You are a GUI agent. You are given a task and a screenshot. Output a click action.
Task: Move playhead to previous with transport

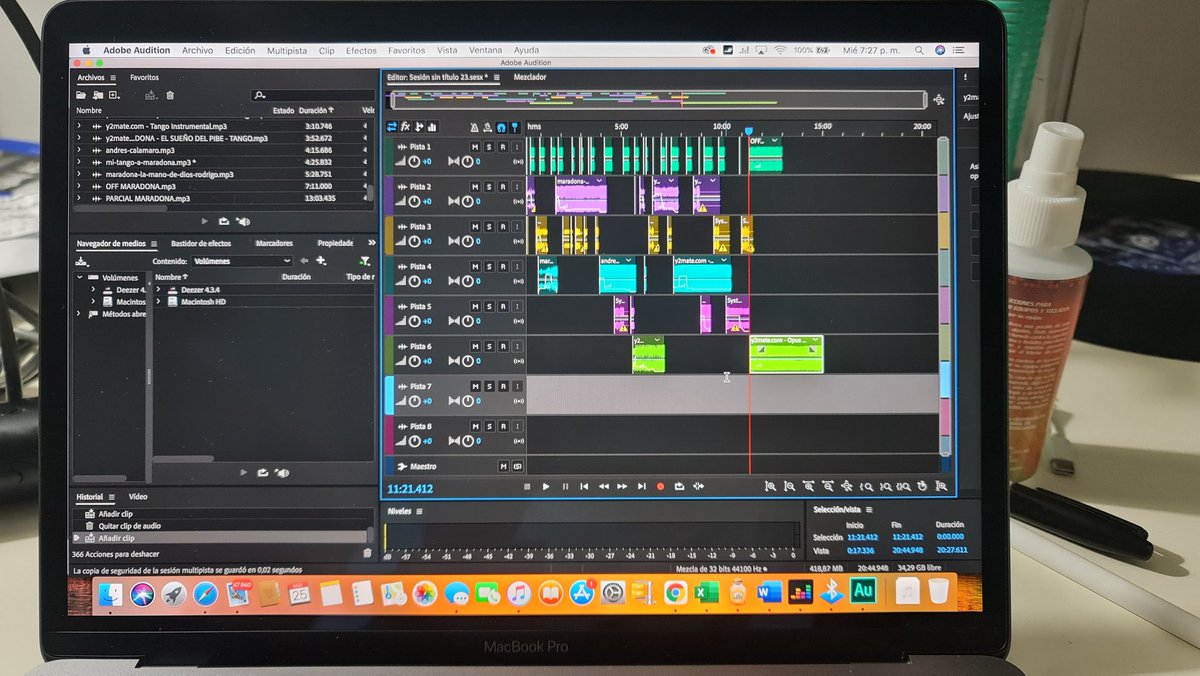pos(584,486)
